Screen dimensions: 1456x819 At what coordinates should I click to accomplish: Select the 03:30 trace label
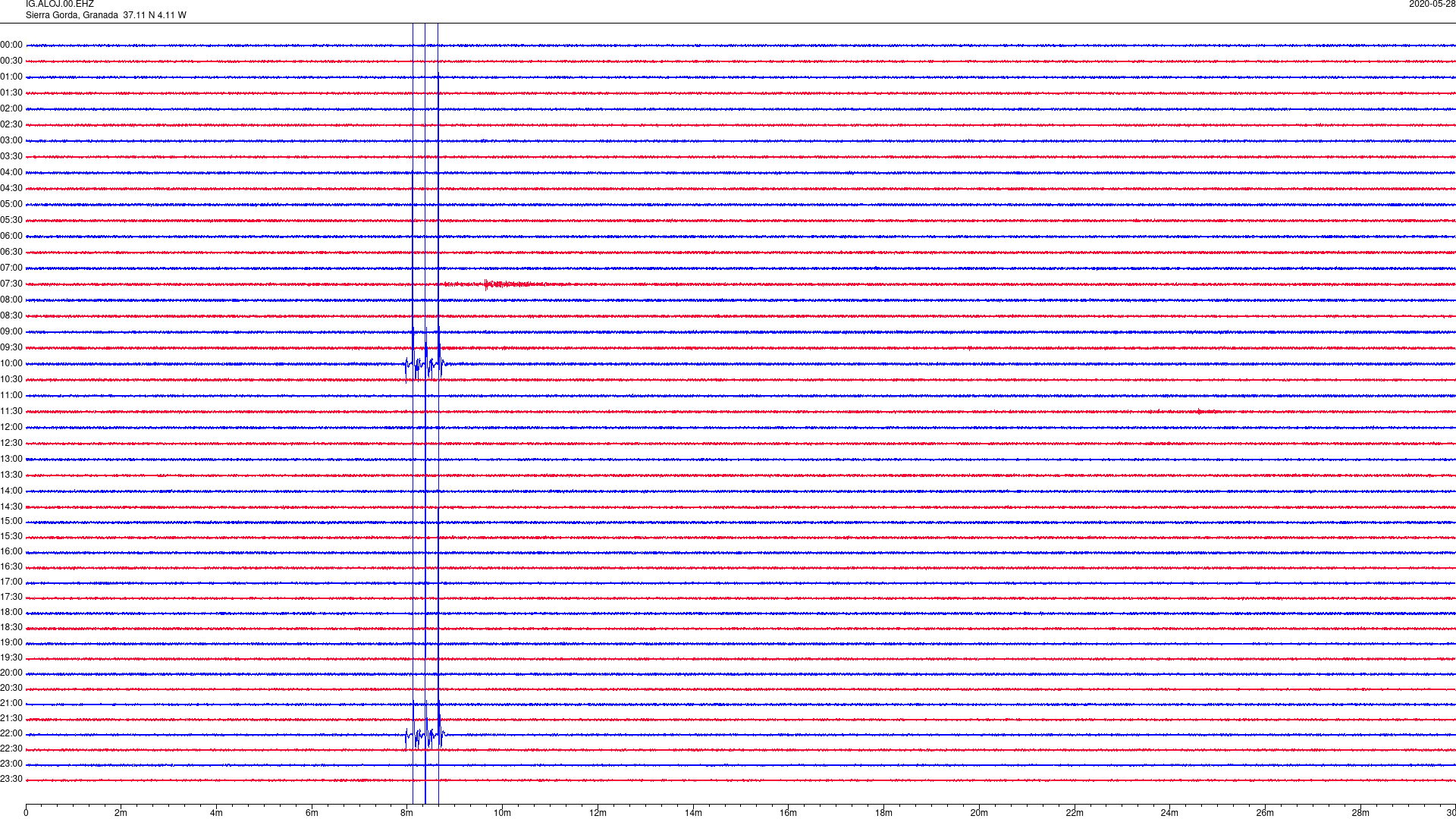tap(11, 157)
